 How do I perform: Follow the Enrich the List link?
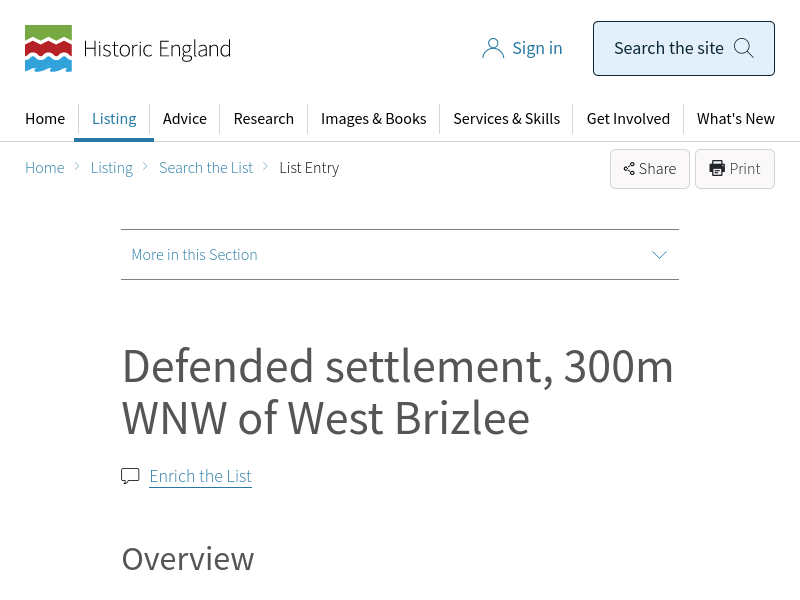coord(200,476)
